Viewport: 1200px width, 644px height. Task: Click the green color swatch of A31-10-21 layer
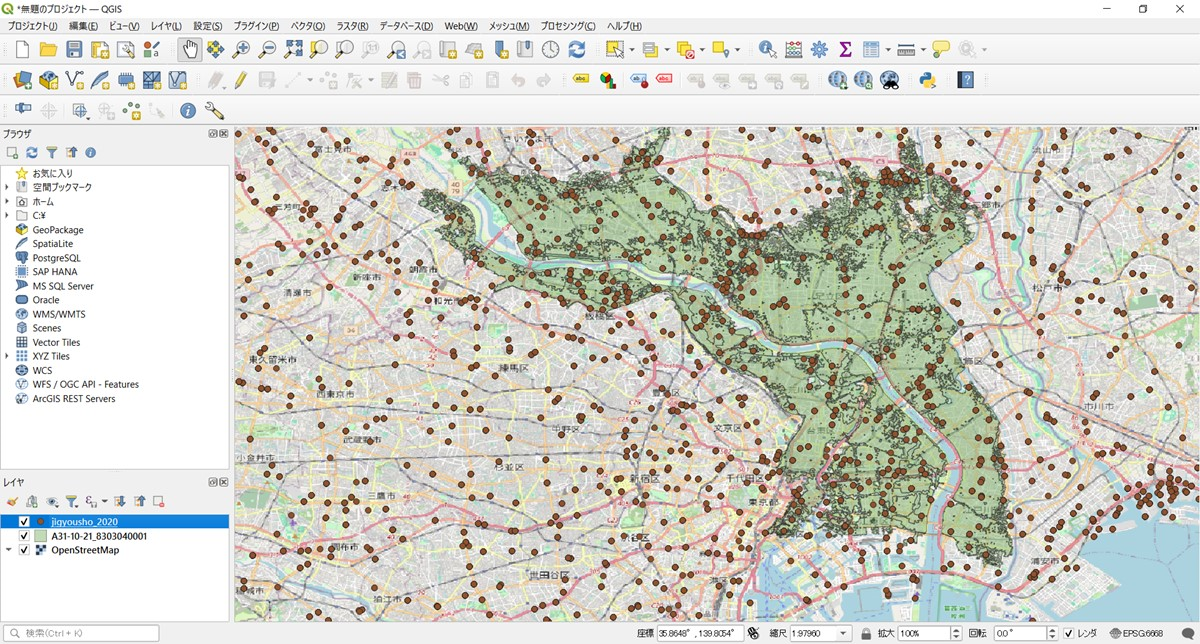(x=40, y=536)
